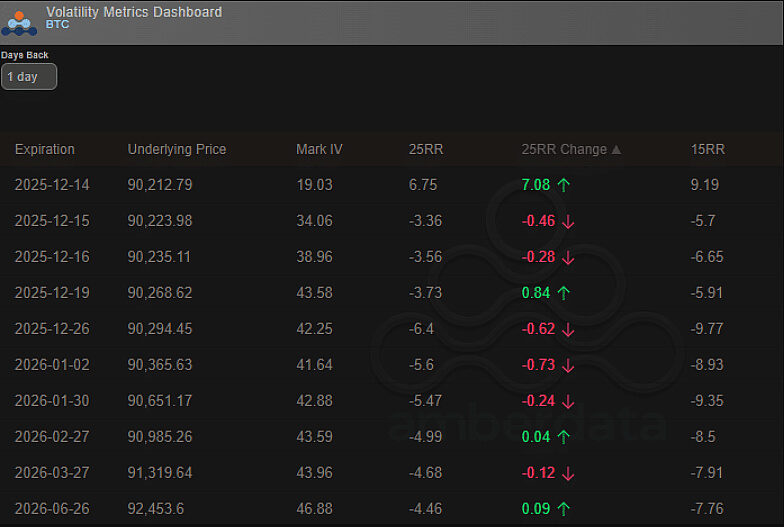Viewport: 784px width, 527px height.
Task: Sort table by Expiration column
Action: pyautogui.click(x=45, y=149)
